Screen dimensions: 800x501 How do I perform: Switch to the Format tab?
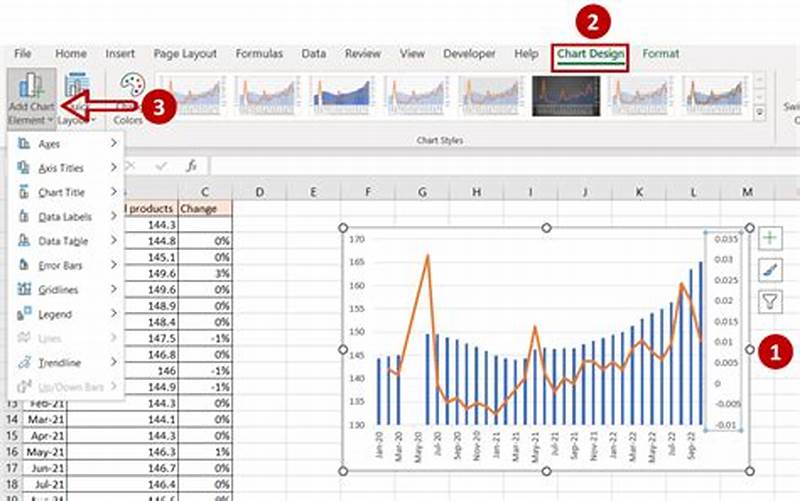[660, 54]
